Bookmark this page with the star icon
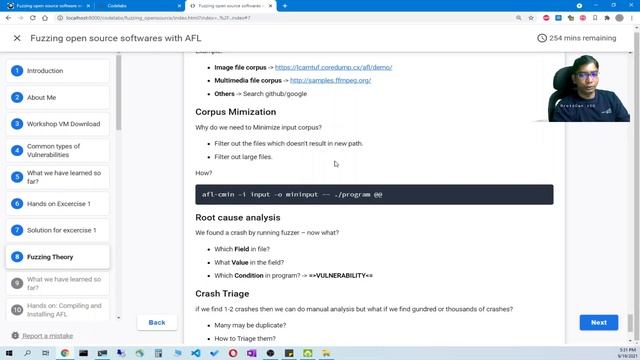640x360 pixels. [531, 18]
